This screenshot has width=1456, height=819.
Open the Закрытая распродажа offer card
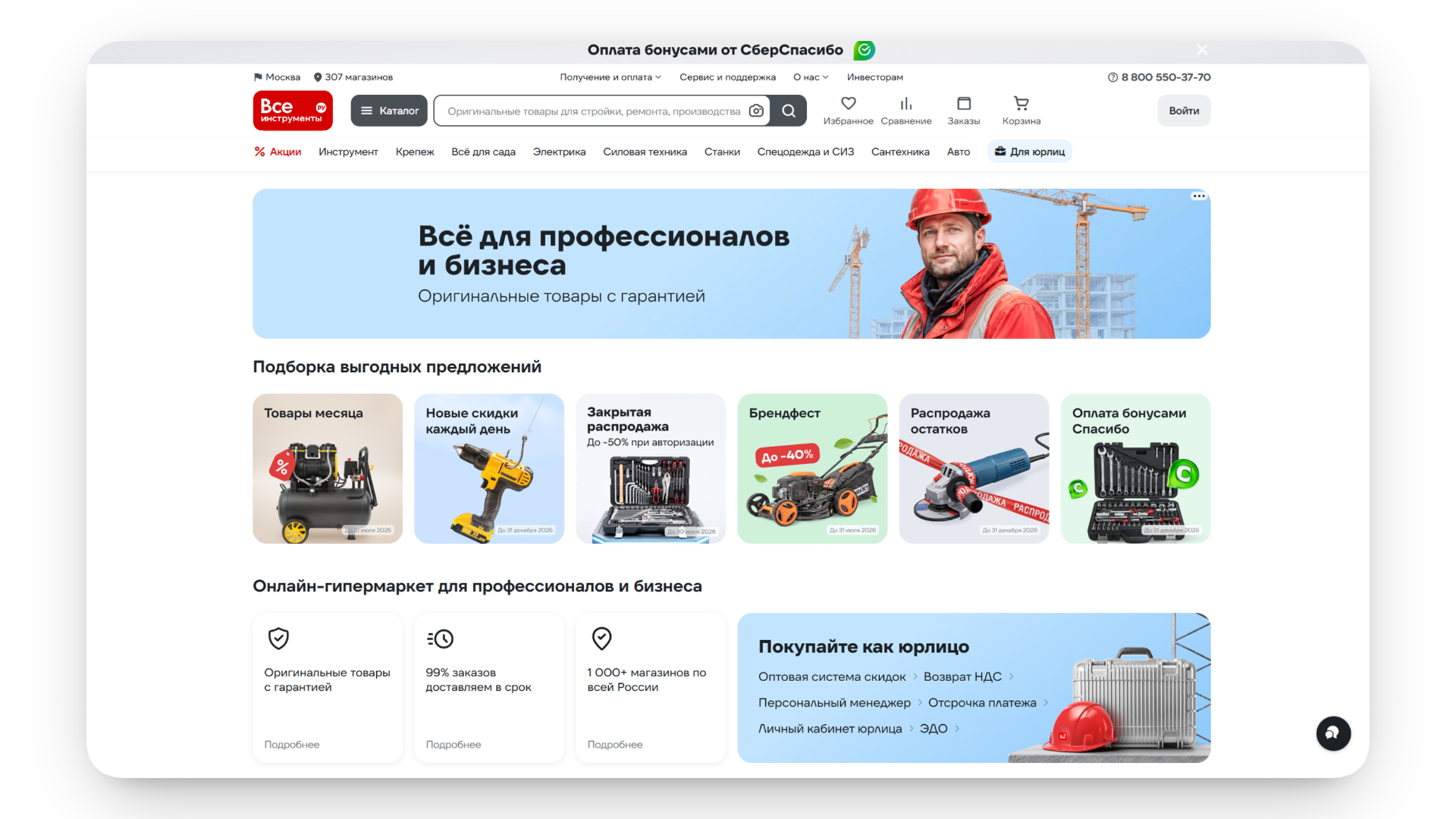[x=651, y=468]
